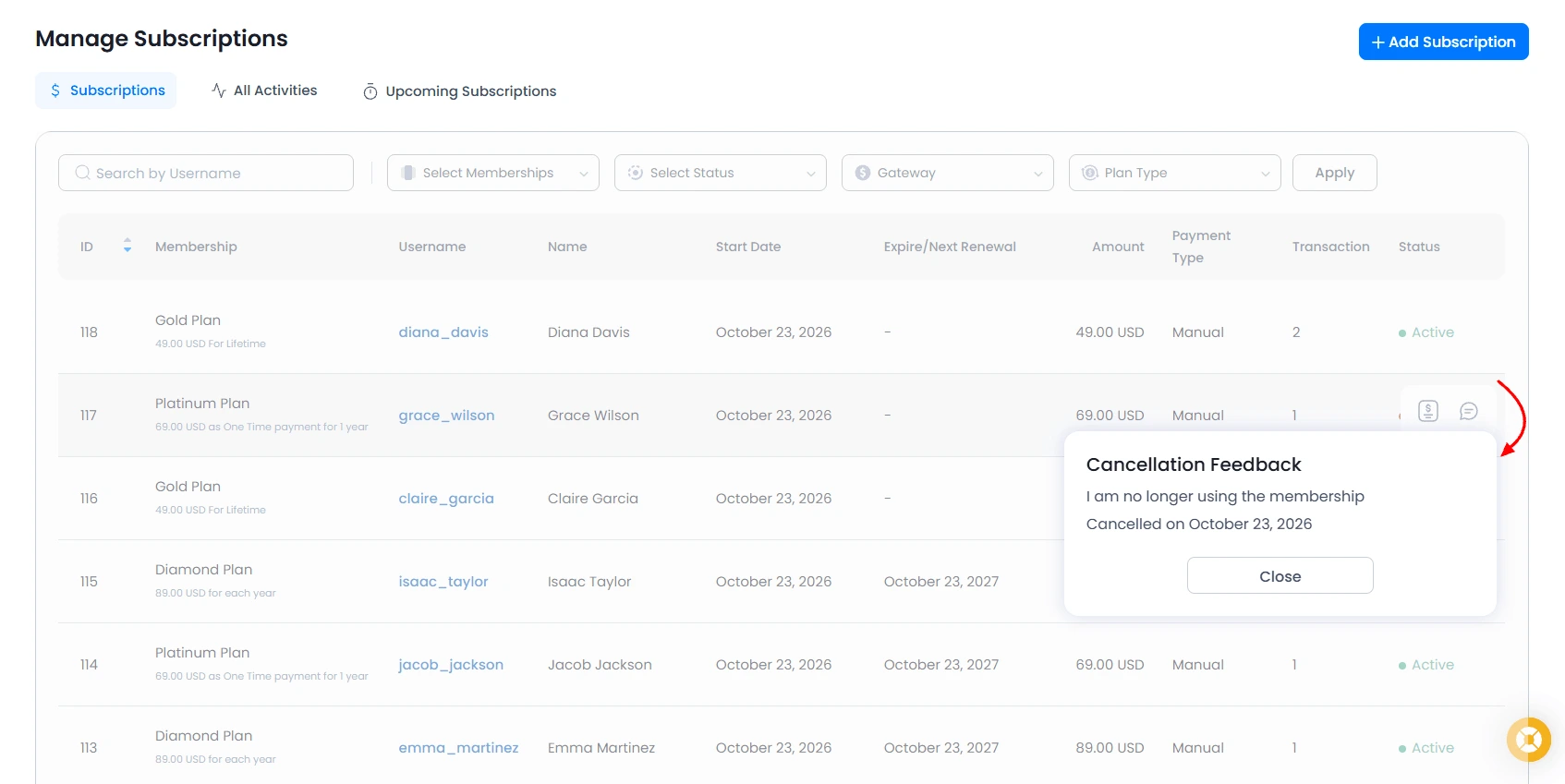
Task: Click the dollar icon on Subscriptions tab
Action: 55,90
